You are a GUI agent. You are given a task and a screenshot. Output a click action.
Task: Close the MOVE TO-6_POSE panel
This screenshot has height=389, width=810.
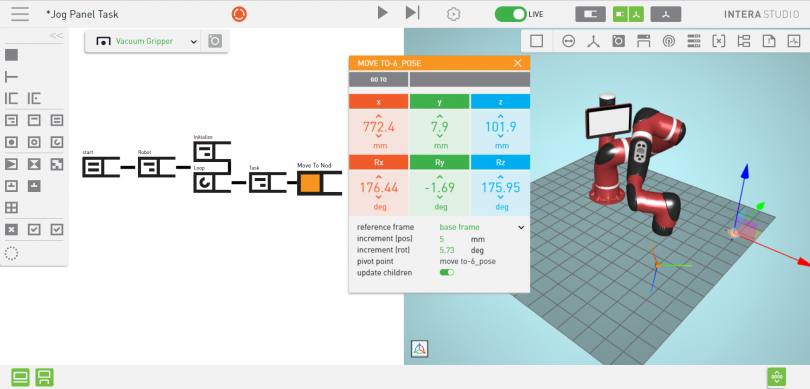(518, 63)
